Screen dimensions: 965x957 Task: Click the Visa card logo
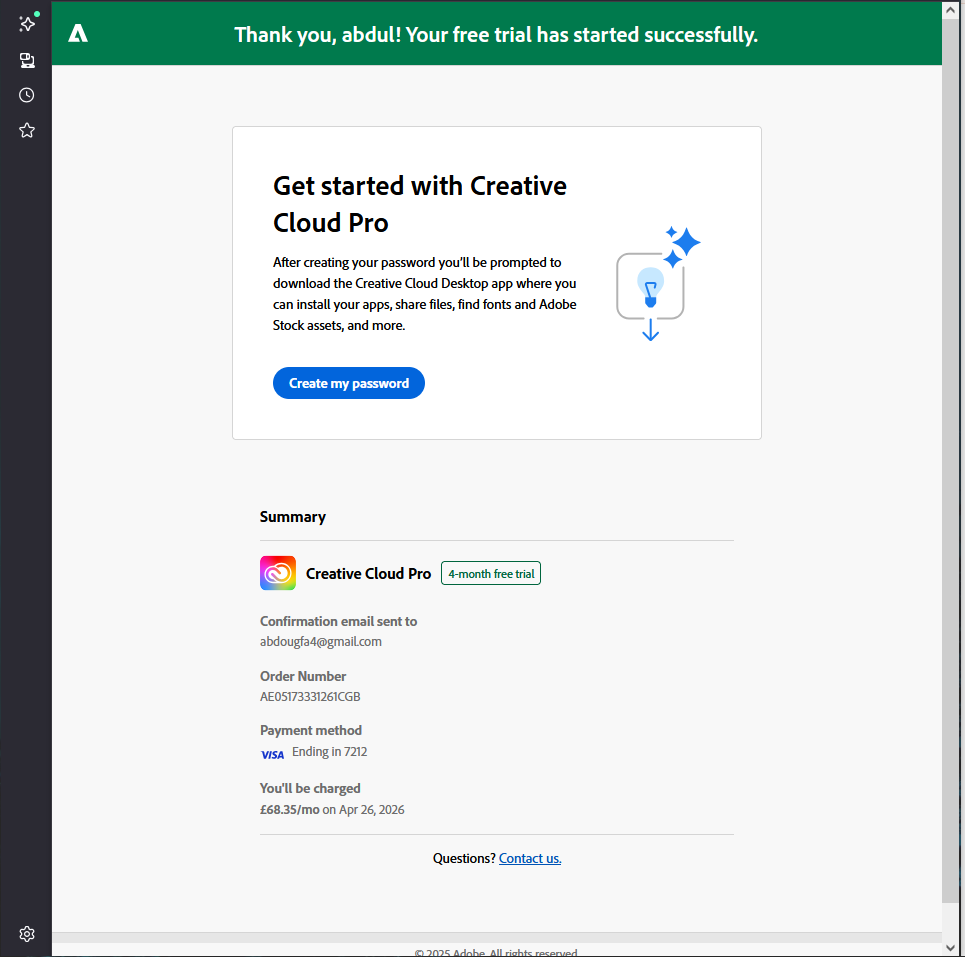[272, 755]
